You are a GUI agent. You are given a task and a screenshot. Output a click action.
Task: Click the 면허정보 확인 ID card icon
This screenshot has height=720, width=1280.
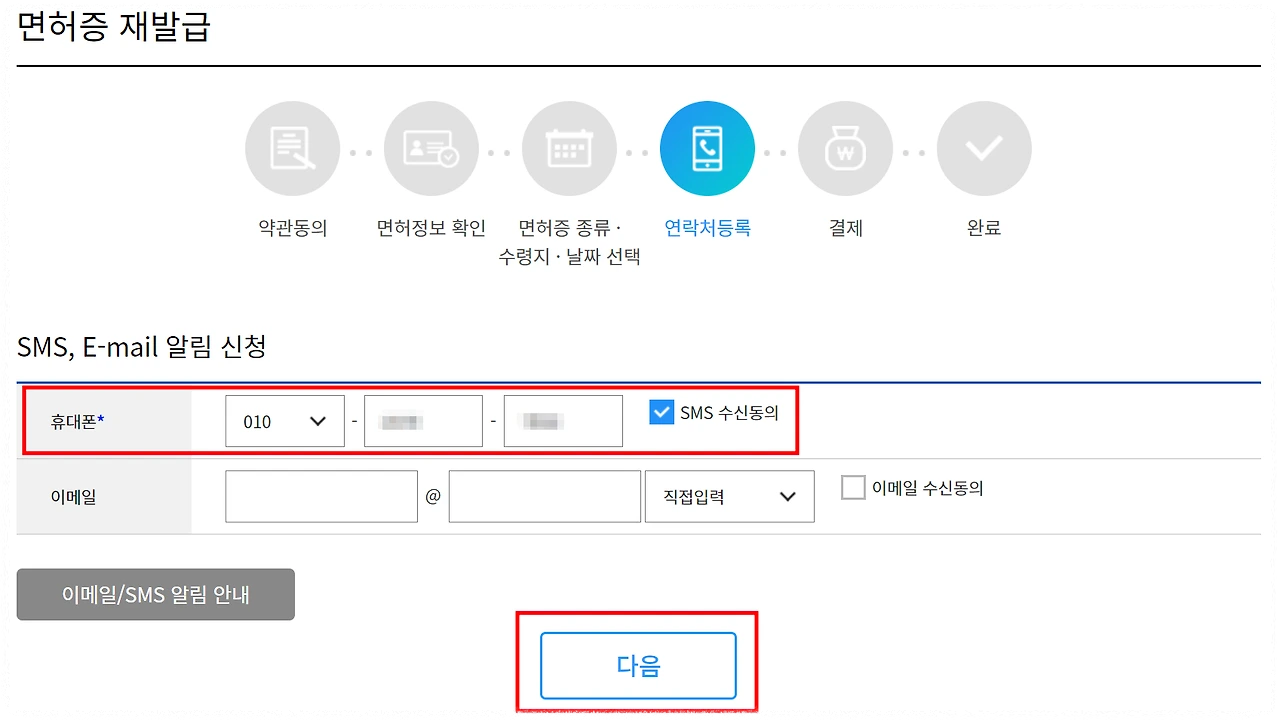(431, 147)
